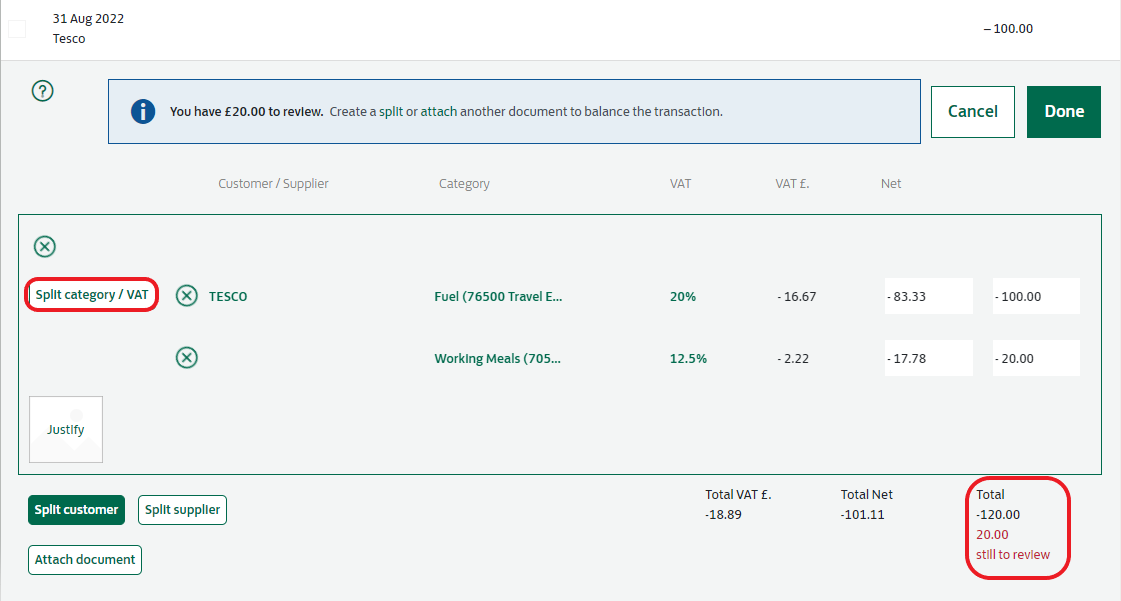Tick the Tesco transaction checkbox
Image resolution: width=1121 pixels, height=601 pixels.
click(17, 29)
